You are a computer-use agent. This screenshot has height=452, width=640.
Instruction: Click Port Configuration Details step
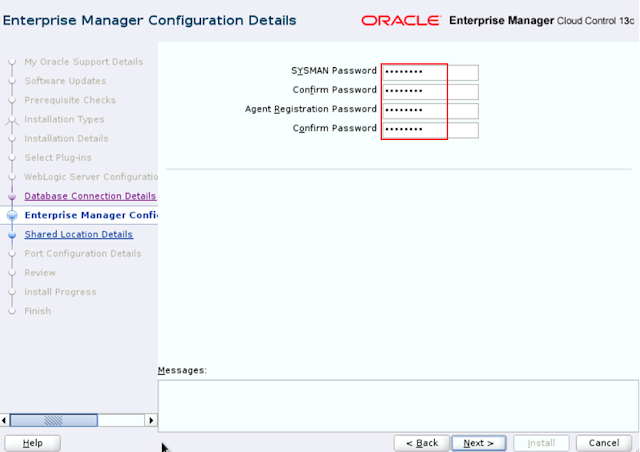click(83, 254)
